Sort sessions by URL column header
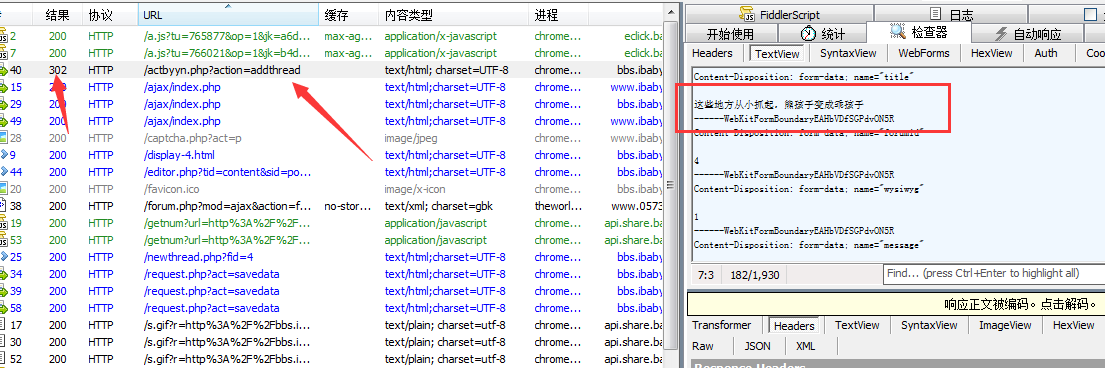This screenshot has width=1105, height=368. click(x=228, y=15)
